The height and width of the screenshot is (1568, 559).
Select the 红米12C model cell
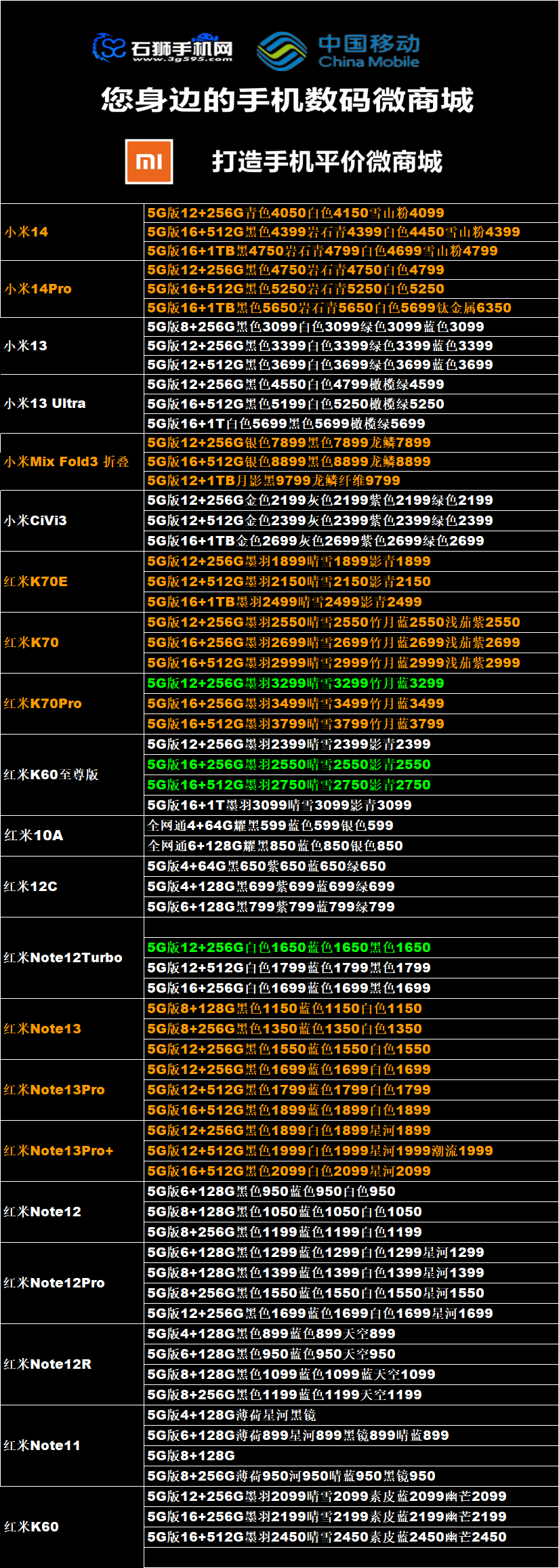tap(72, 886)
